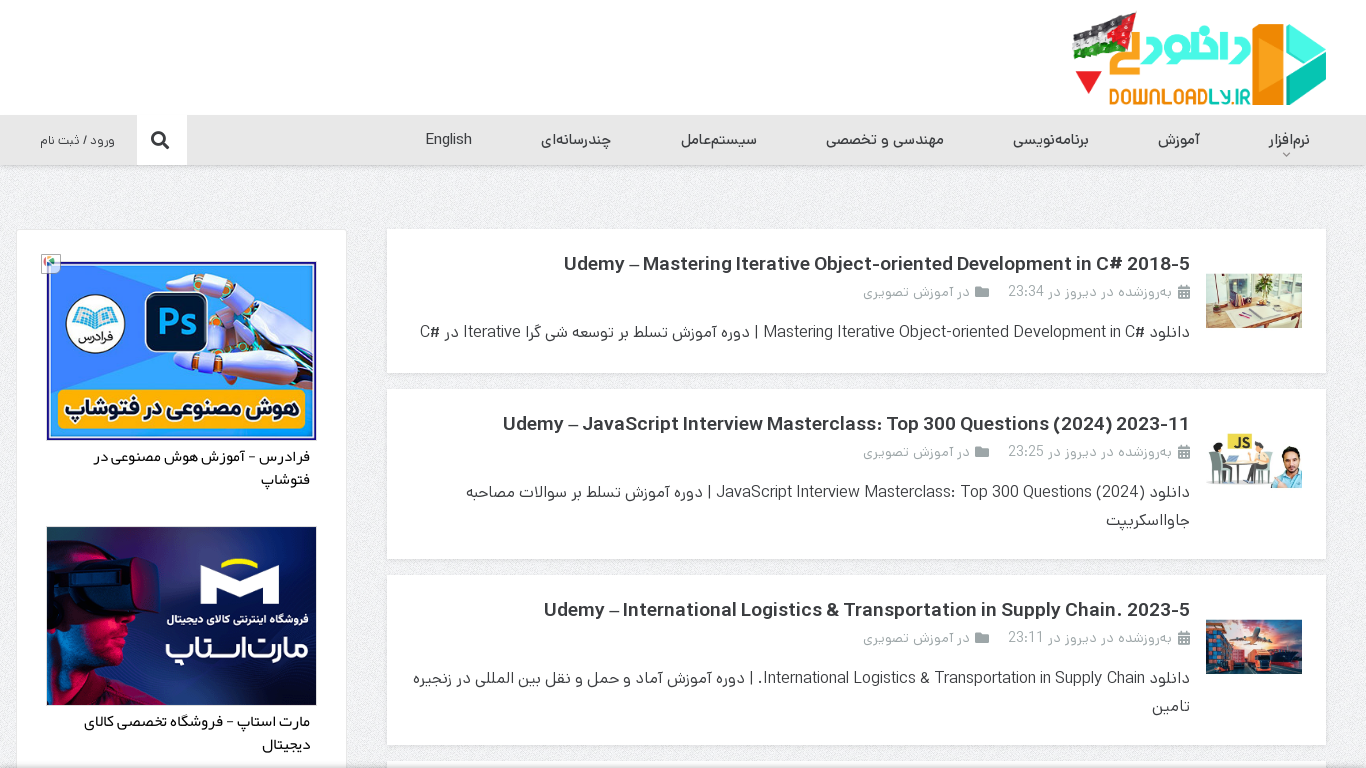
Task: Click ورود / ثبت نام login link
Action: pos(78,140)
